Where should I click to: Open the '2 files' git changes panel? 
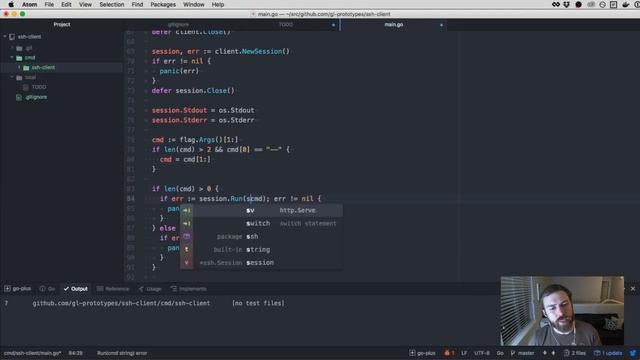pos(575,353)
